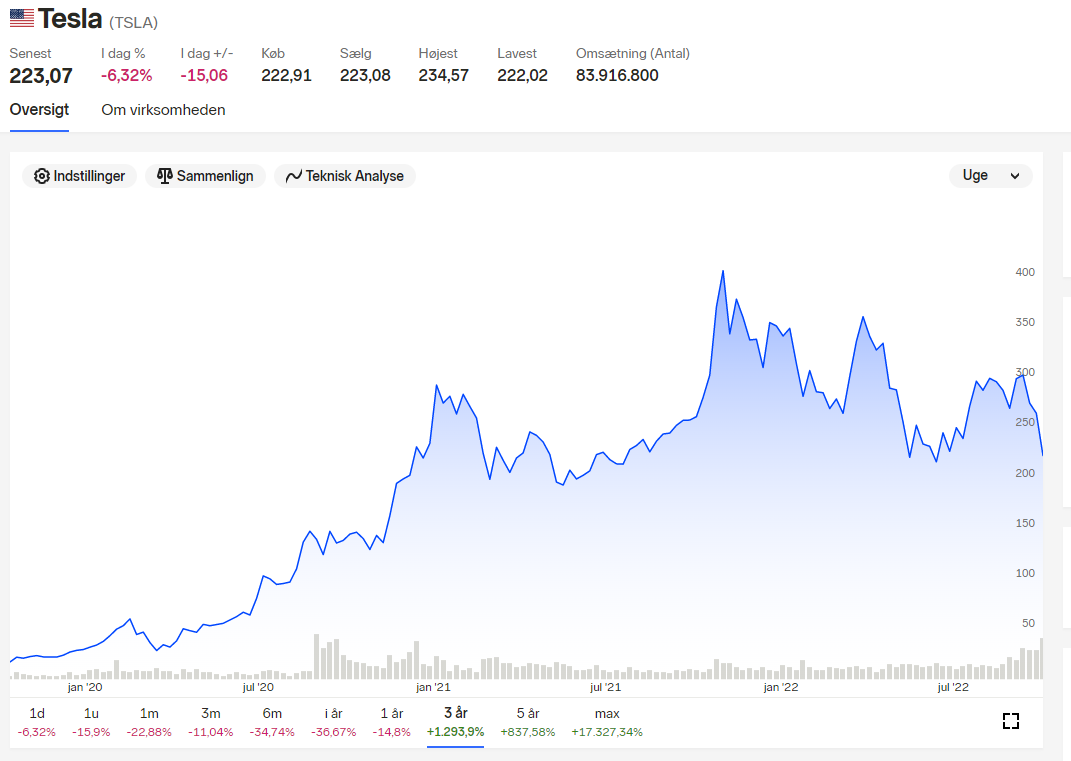Click the 50 price axis label

coord(1028,623)
